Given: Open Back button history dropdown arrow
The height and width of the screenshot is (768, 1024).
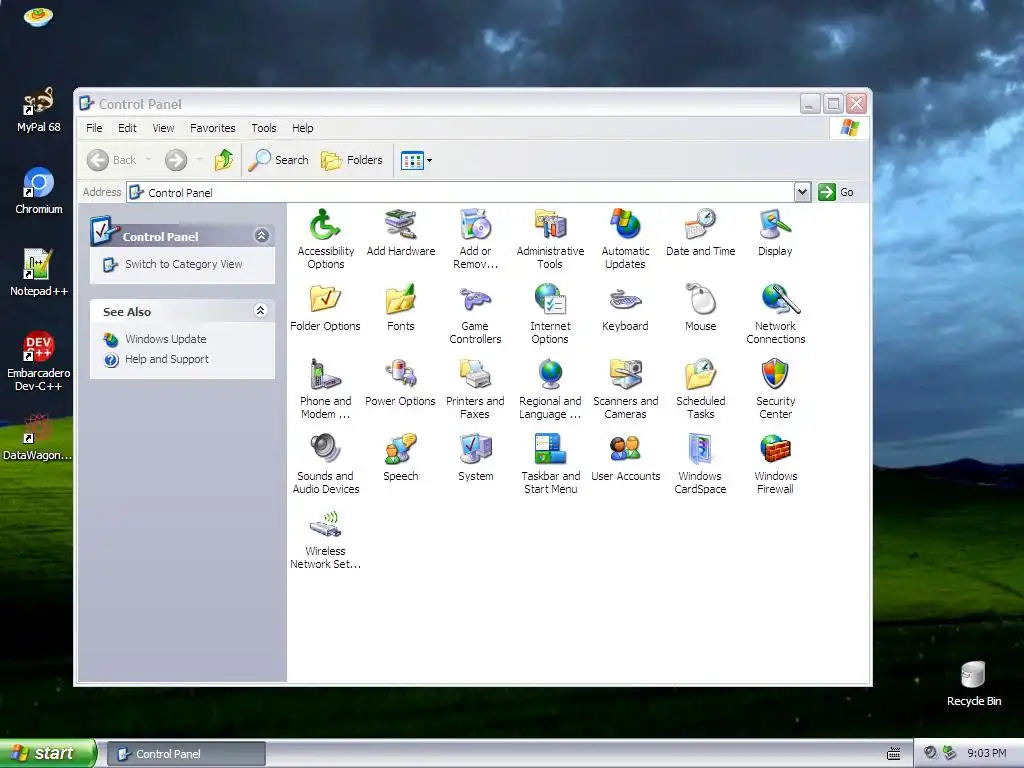Looking at the screenshot, I should click(148, 160).
